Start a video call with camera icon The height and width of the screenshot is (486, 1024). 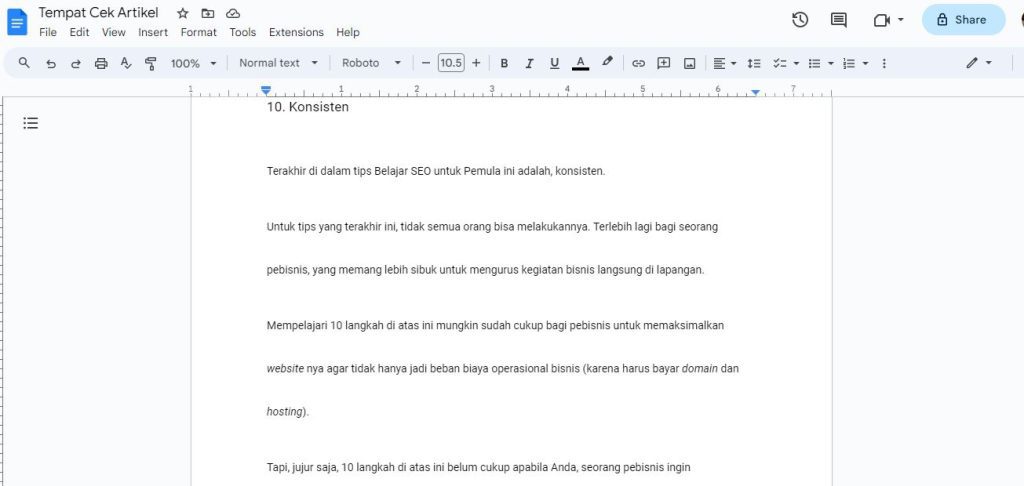coord(882,20)
